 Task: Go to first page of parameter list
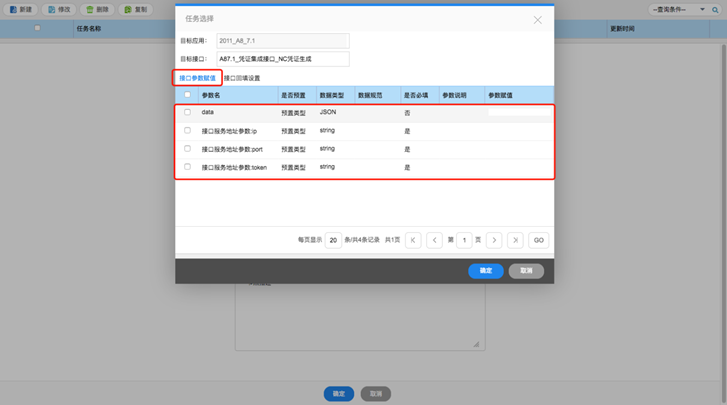[x=413, y=240]
